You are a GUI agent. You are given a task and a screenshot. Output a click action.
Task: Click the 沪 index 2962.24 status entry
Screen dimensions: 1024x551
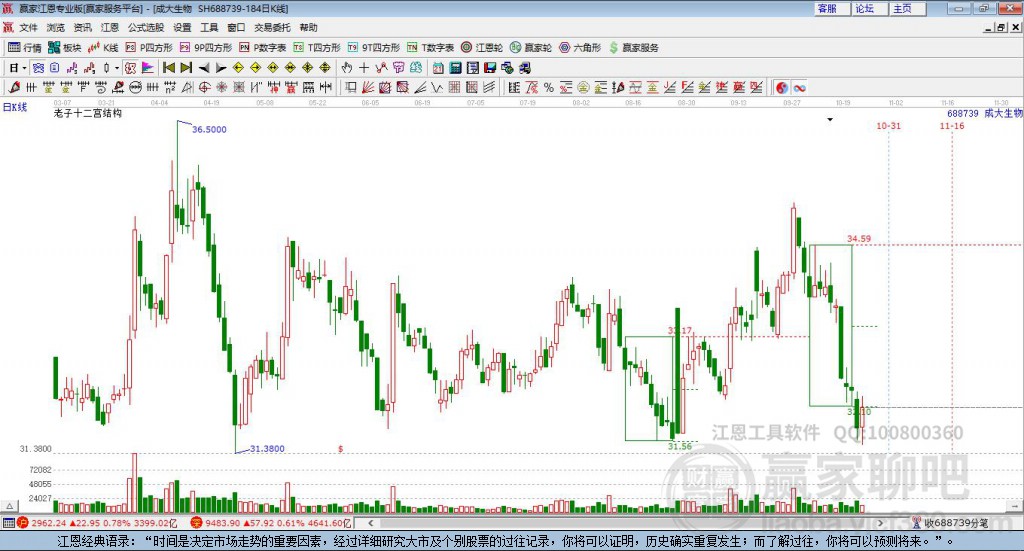[97, 523]
